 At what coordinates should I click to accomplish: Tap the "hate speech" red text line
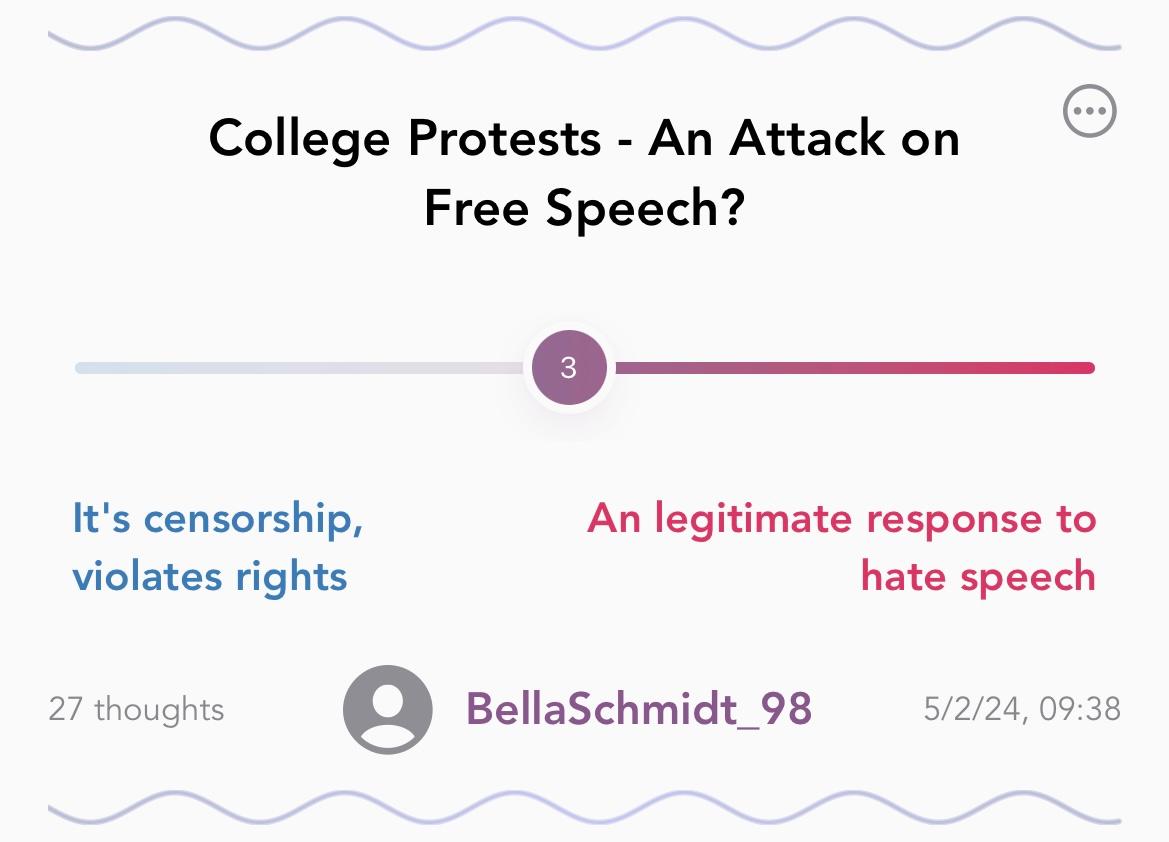[x=978, y=576]
